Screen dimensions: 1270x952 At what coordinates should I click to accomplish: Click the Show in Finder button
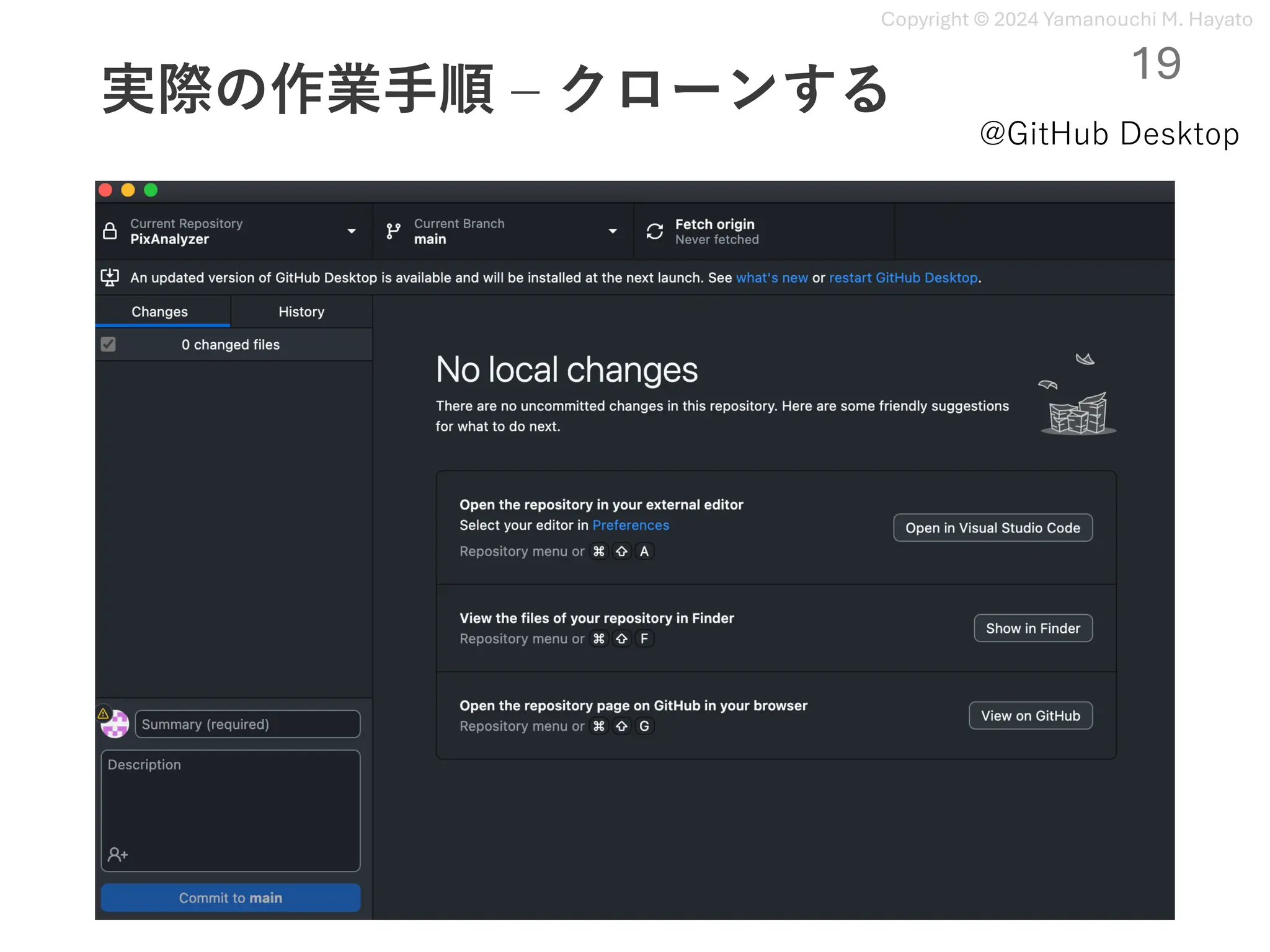(1033, 628)
